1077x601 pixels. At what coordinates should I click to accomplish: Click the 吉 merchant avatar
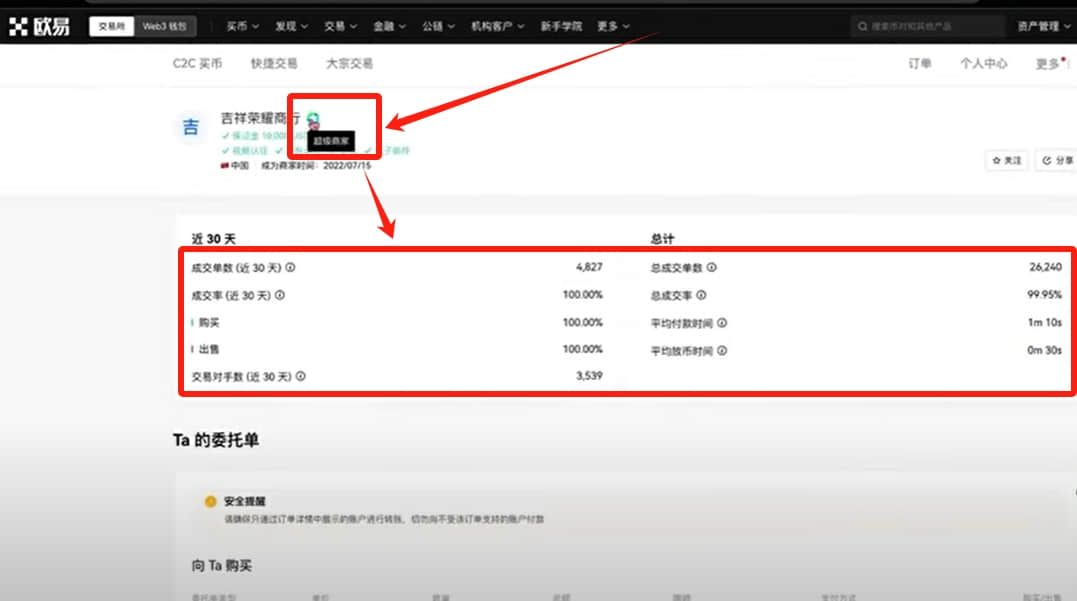[191, 127]
